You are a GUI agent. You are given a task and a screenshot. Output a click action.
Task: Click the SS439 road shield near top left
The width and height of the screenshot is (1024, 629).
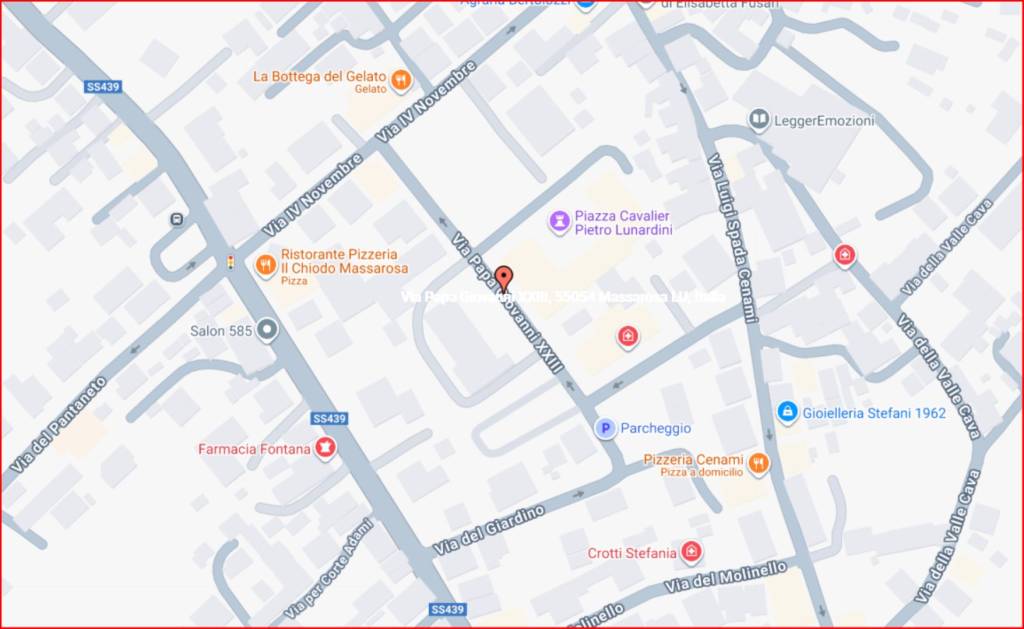[x=103, y=87]
